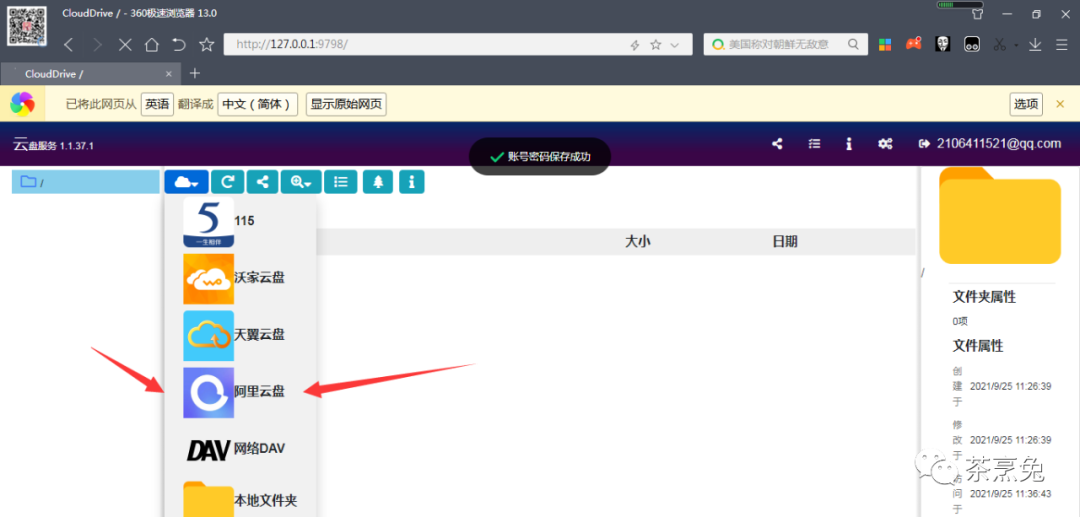This screenshot has height=517, width=1080.
Task: Close the CloudDrive / tab
Action: [169, 74]
